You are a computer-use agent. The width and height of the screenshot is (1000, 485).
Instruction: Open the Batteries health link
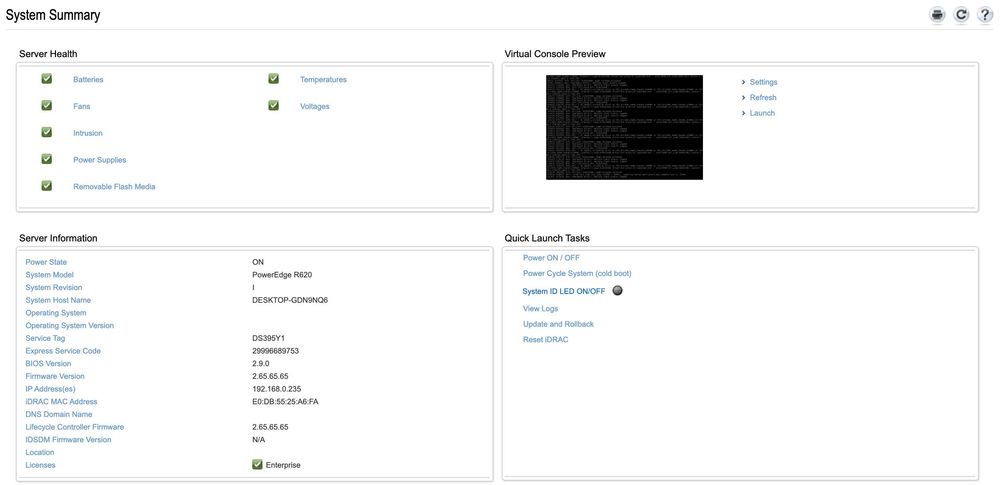(88, 80)
